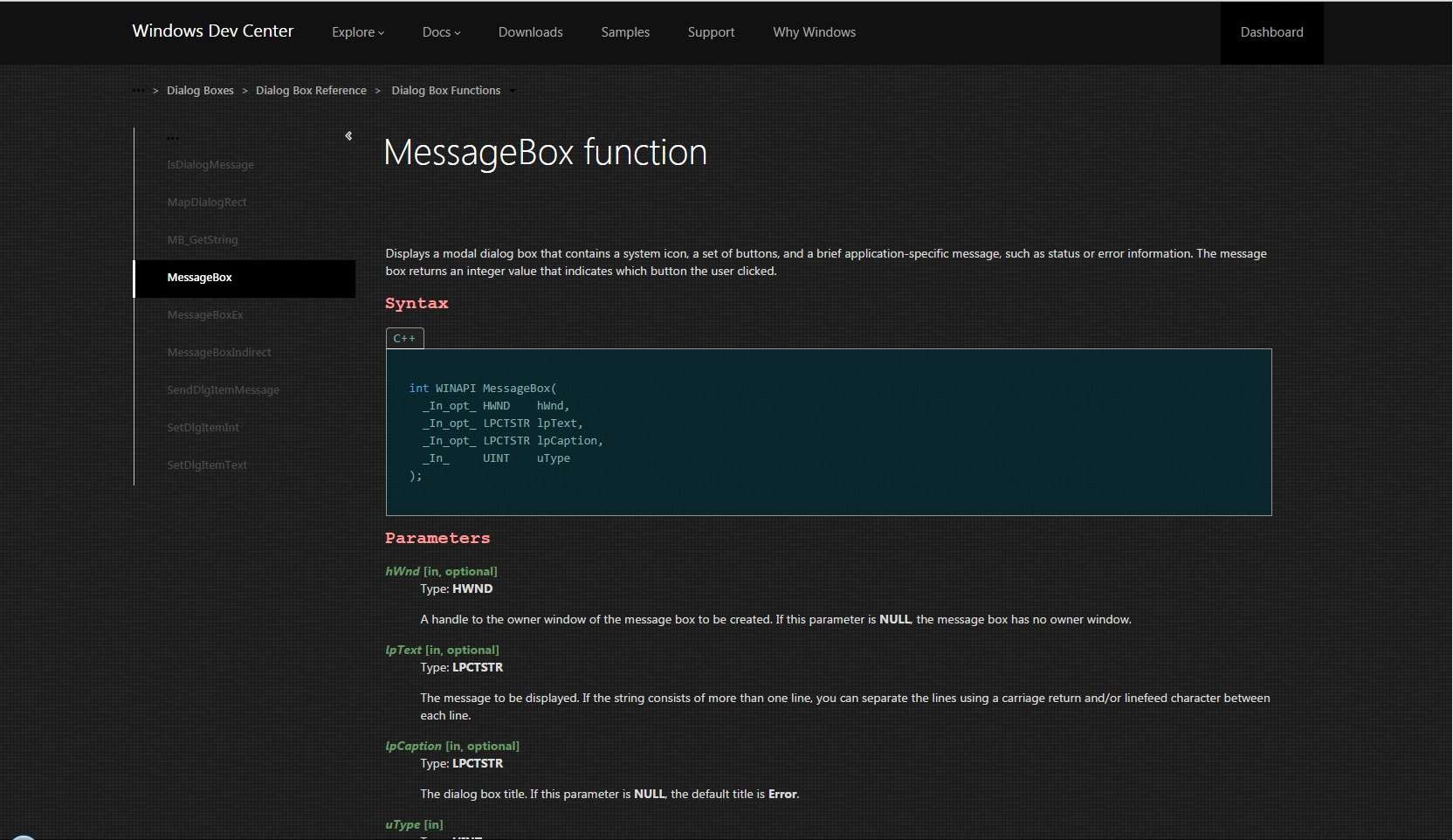Open MB_GetString in the sidebar
The height and width of the screenshot is (840, 1453).
(203, 240)
